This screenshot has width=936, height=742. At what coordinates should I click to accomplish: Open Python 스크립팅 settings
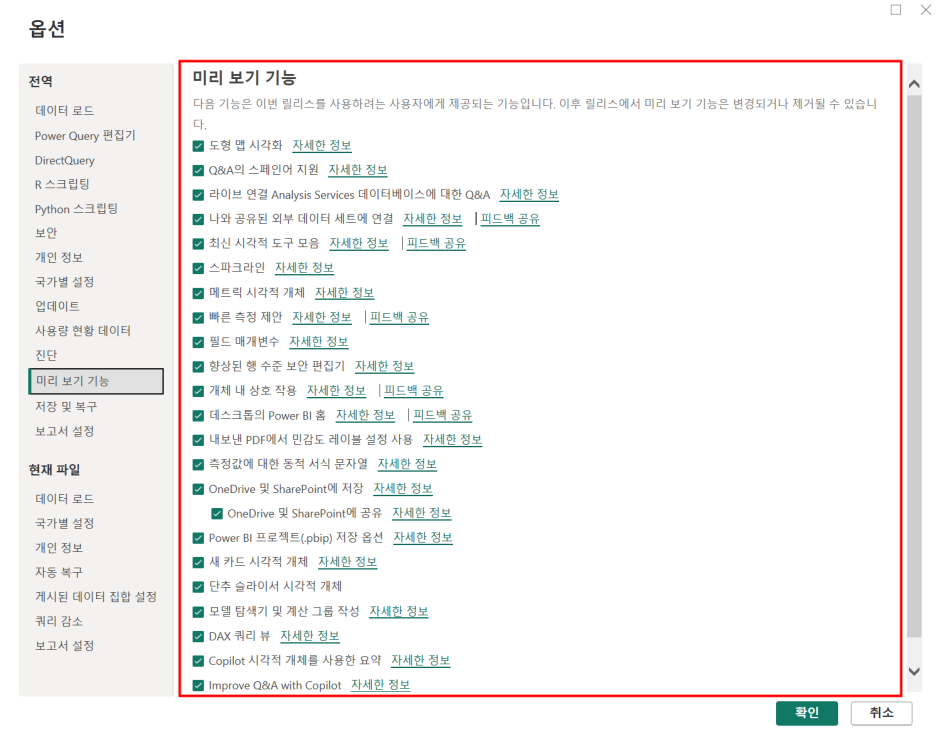[x=76, y=209]
